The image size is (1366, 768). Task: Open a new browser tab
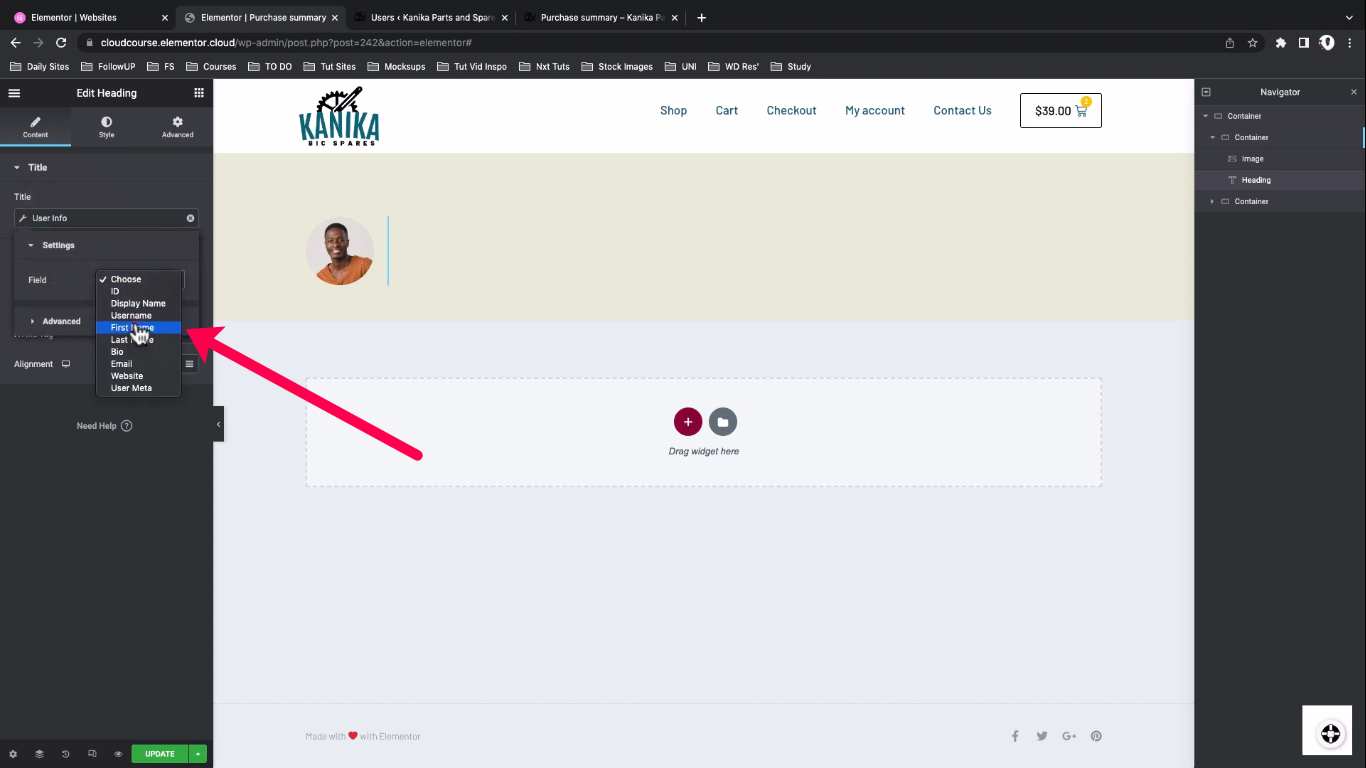tap(701, 17)
